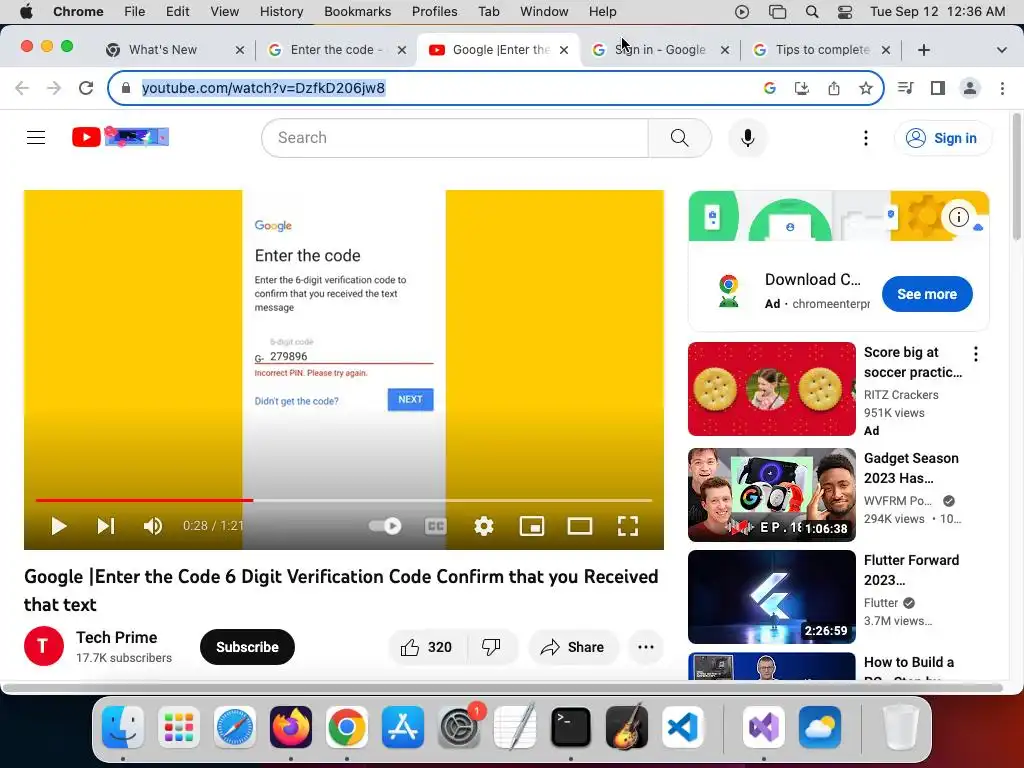Expand the tab search chevron
1024x768 pixels.
coord(1001,50)
